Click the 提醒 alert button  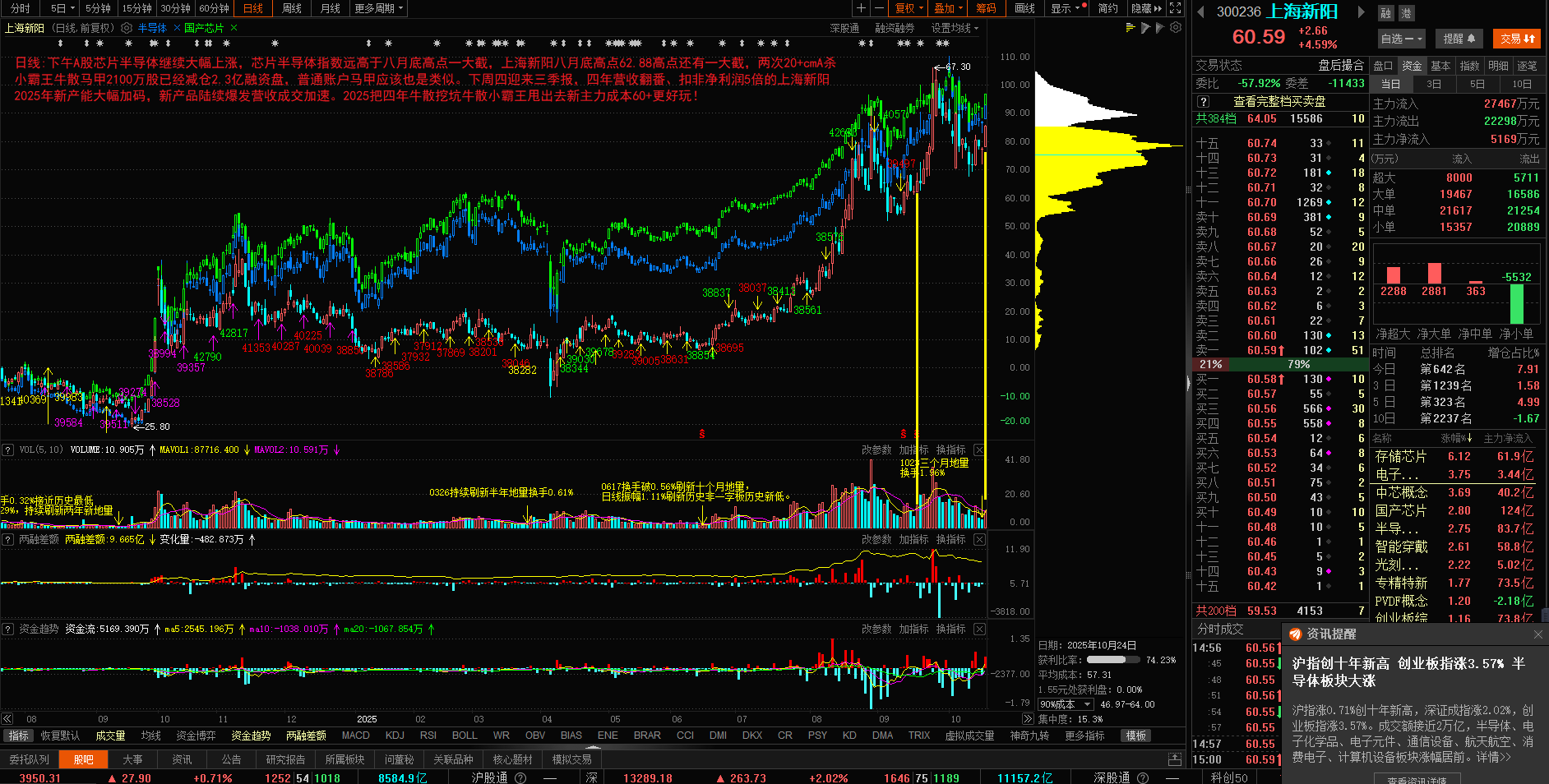pyautogui.click(x=1459, y=39)
